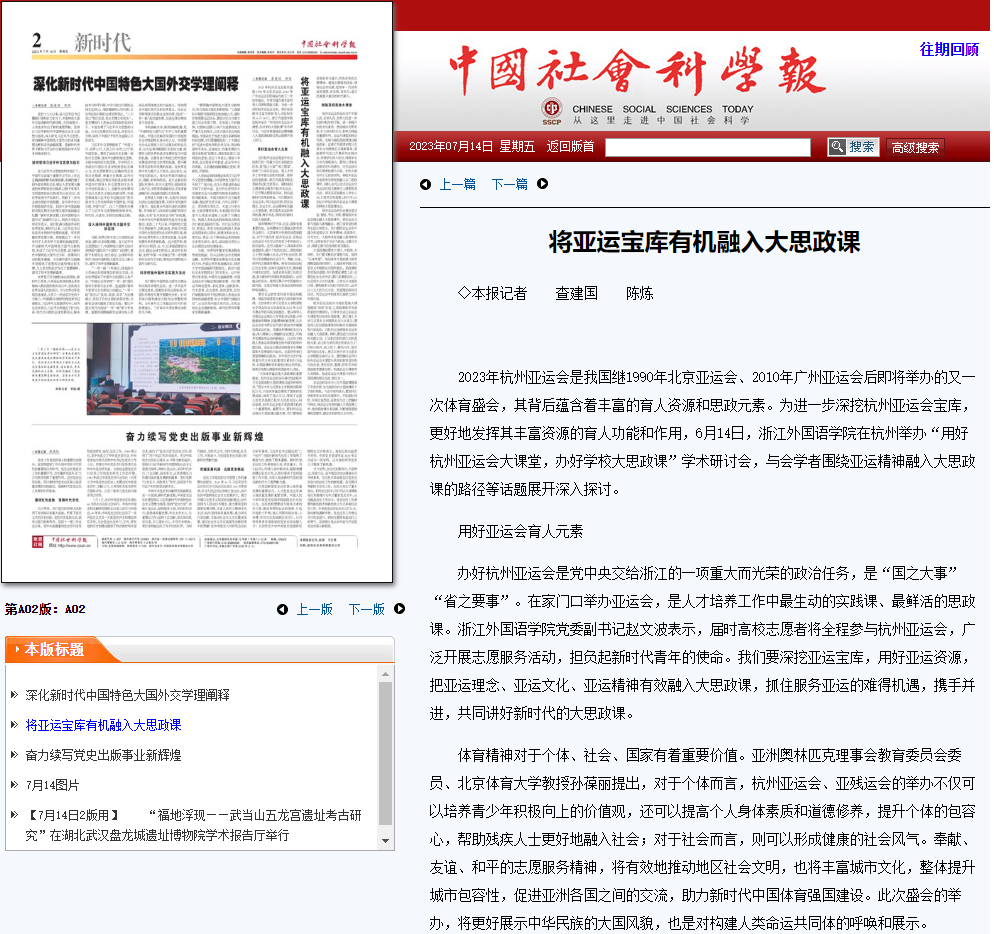Go to the previous page via 上一版
The image size is (994, 934).
[314, 609]
